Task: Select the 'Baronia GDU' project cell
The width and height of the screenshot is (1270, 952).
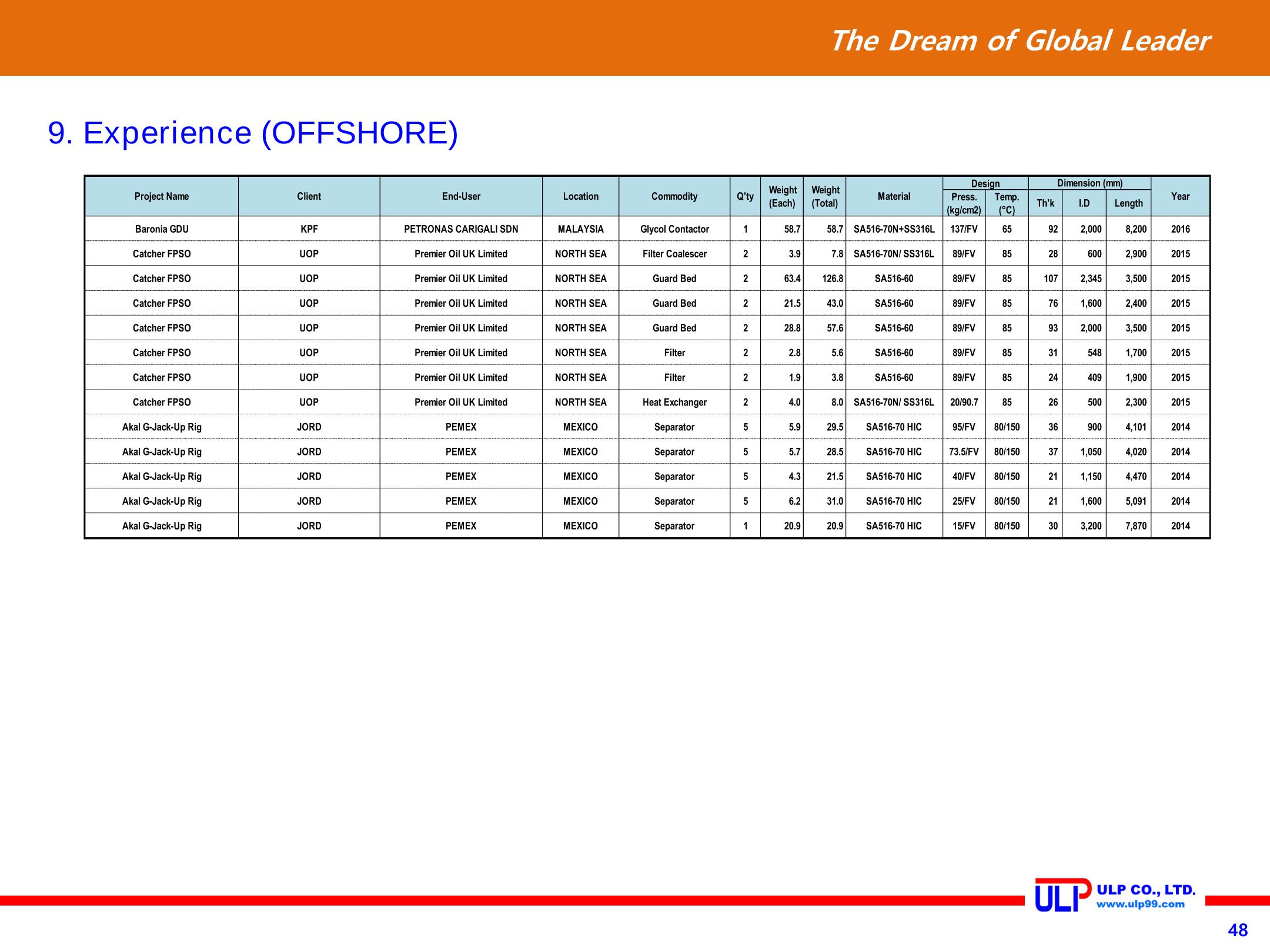Action: (x=162, y=229)
